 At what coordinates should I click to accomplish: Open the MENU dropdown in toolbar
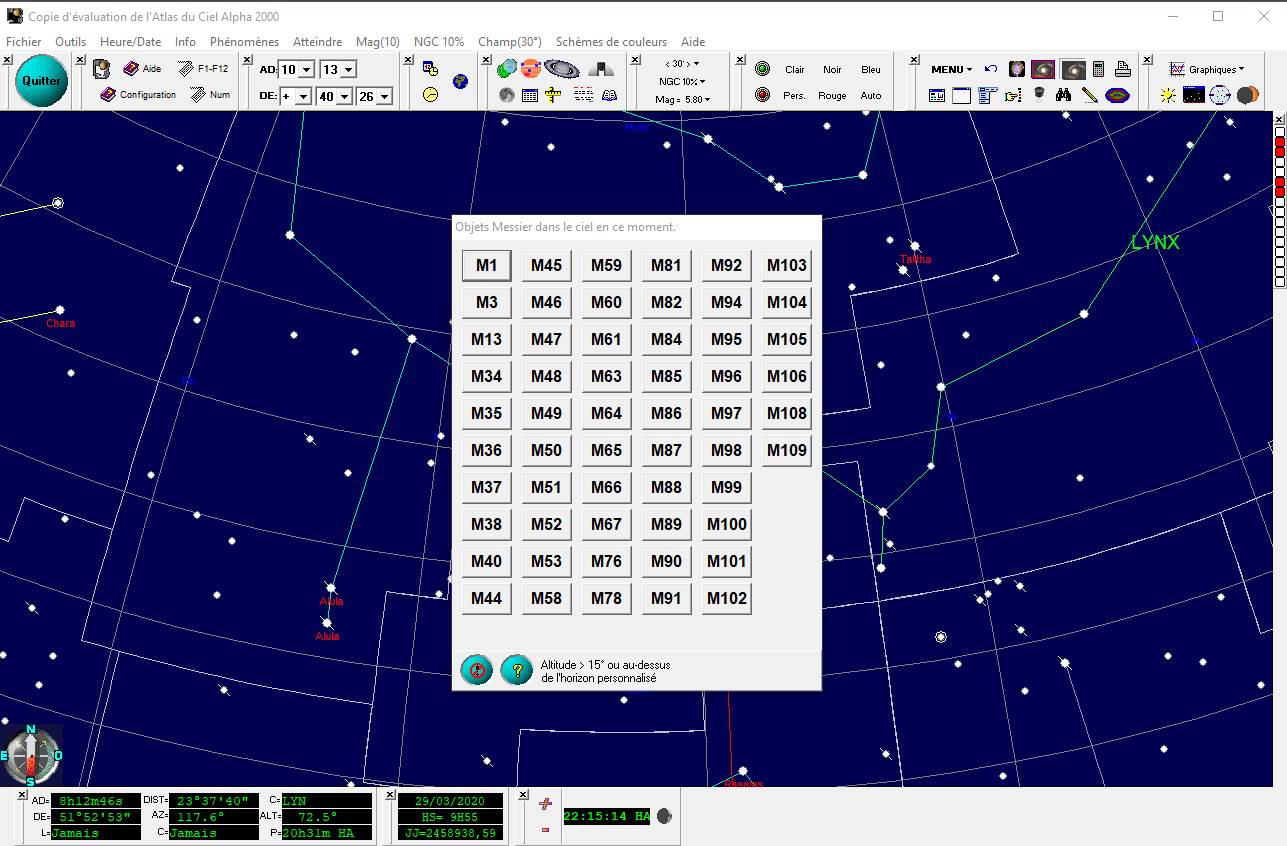click(951, 70)
